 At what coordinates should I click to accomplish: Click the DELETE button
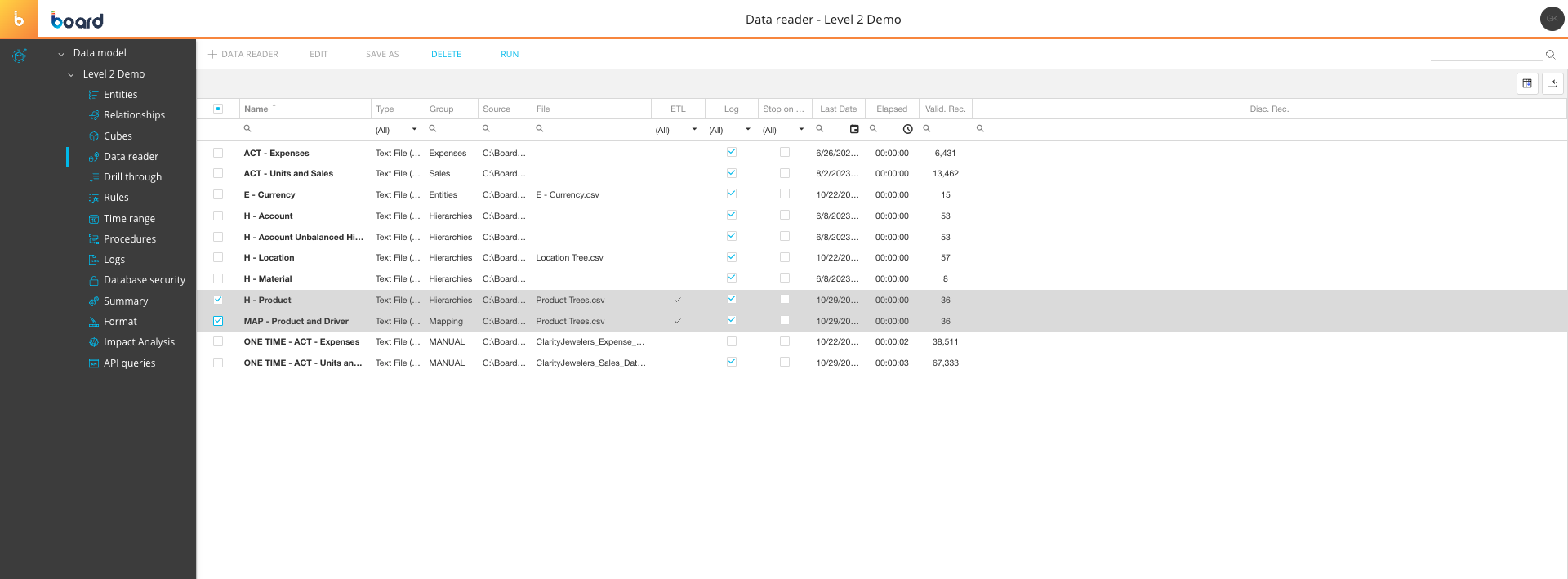click(446, 55)
